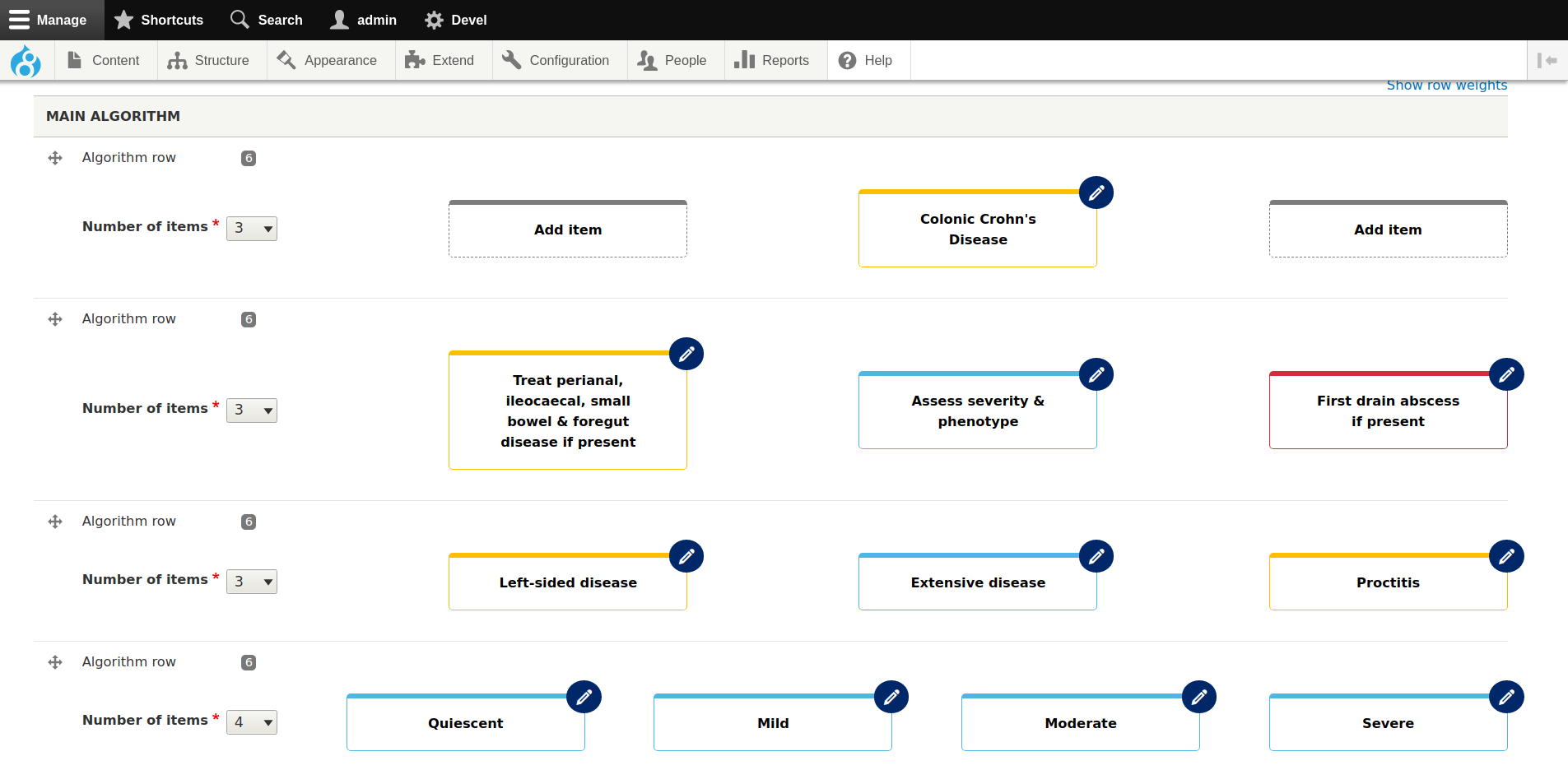Click toolbar orientation toggle icon at right
1568x770 pixels.
point(1547,60)
